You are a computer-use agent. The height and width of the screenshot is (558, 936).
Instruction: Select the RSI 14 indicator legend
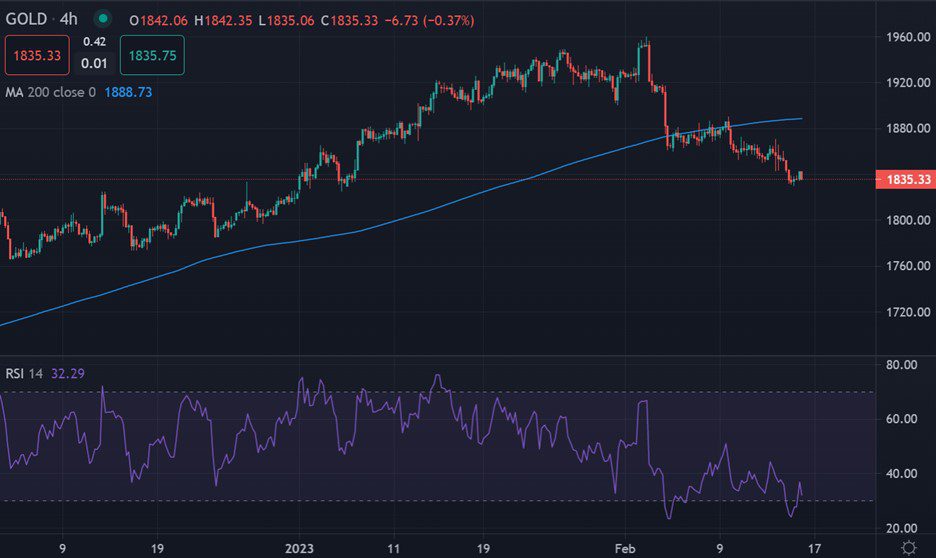[24, 374]
